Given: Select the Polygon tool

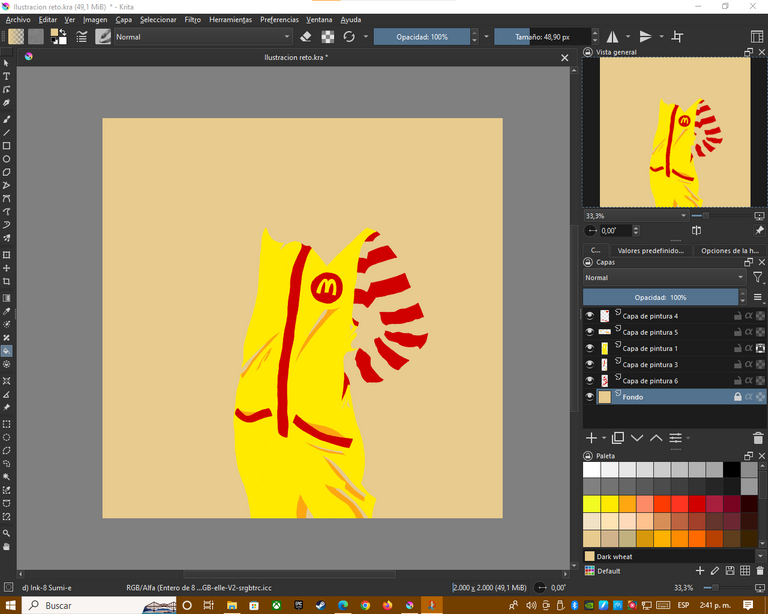Looking at the screenshot, I should [6, 172].
